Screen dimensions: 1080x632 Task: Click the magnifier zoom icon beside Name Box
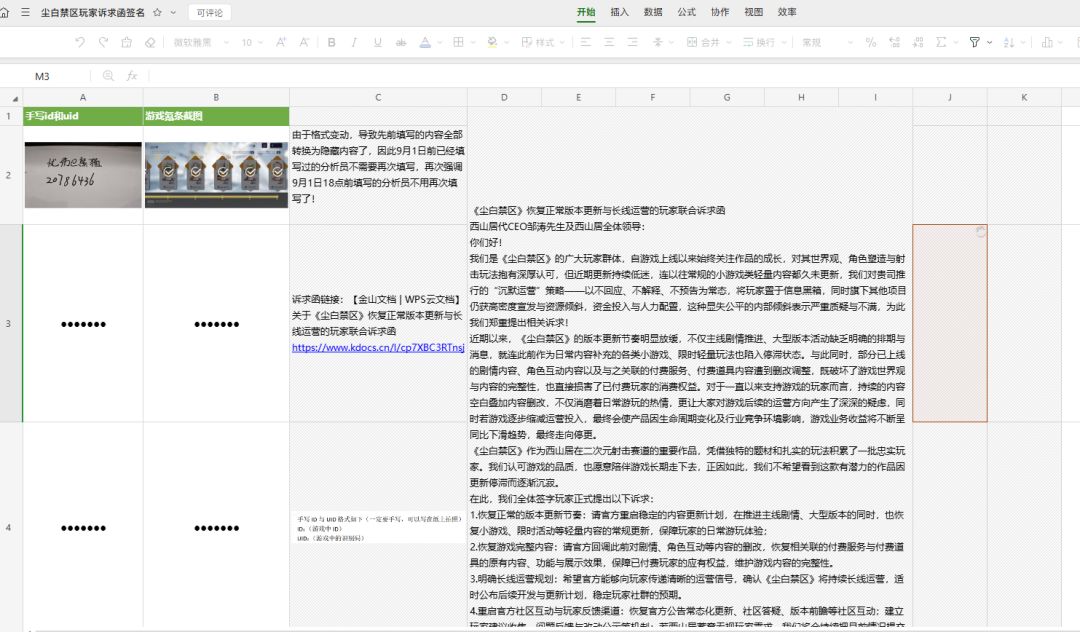click(x=108, y=76)
